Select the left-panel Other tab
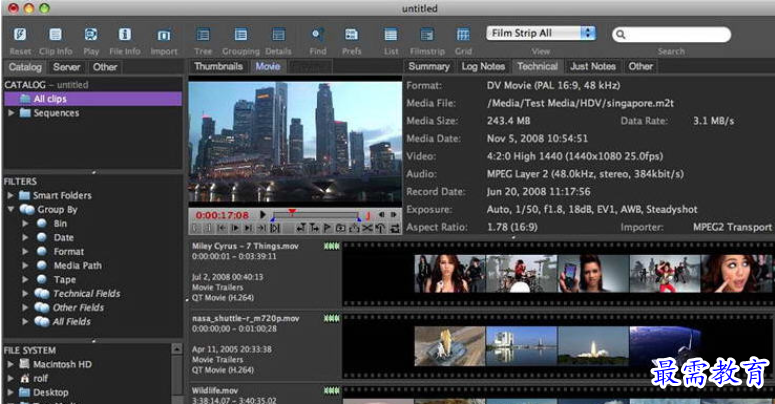 tap(105, 67)
